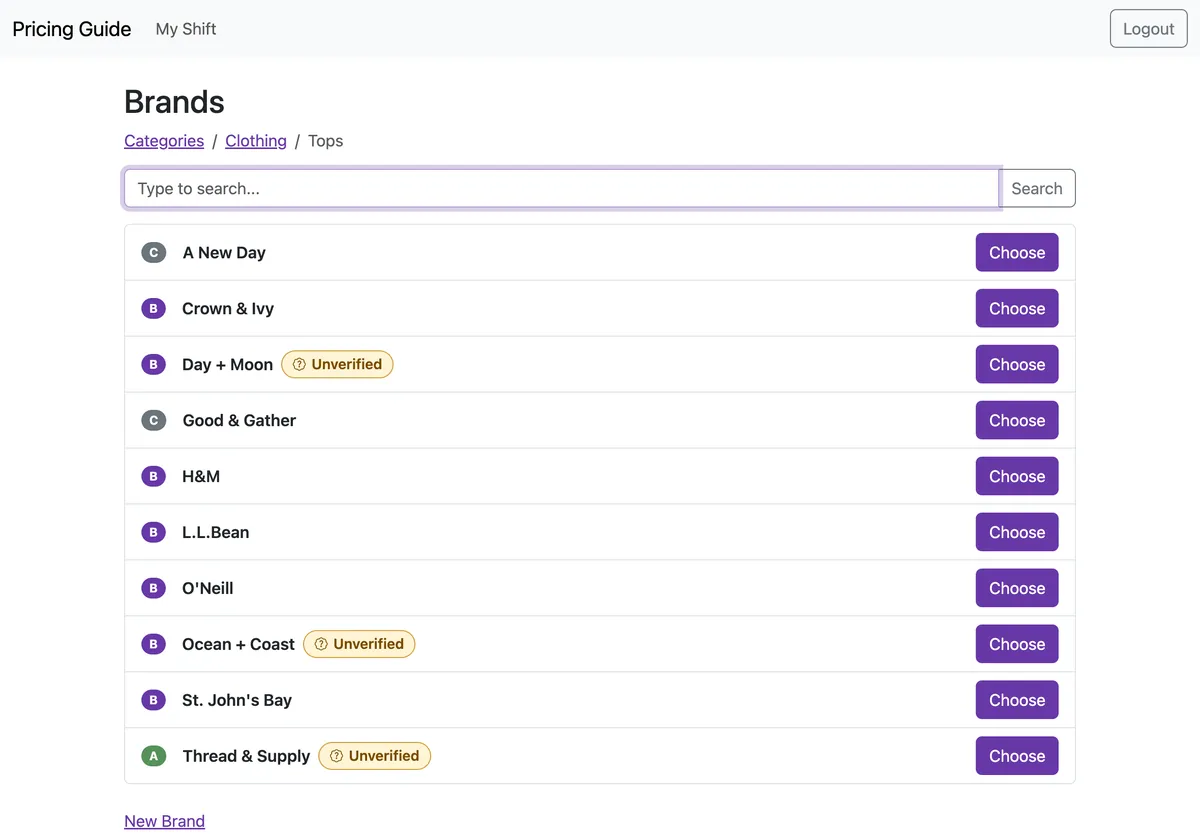Click the B grade badge beside St. John's Bay
The image size is (1200, 834).
(x=153, y=701)
